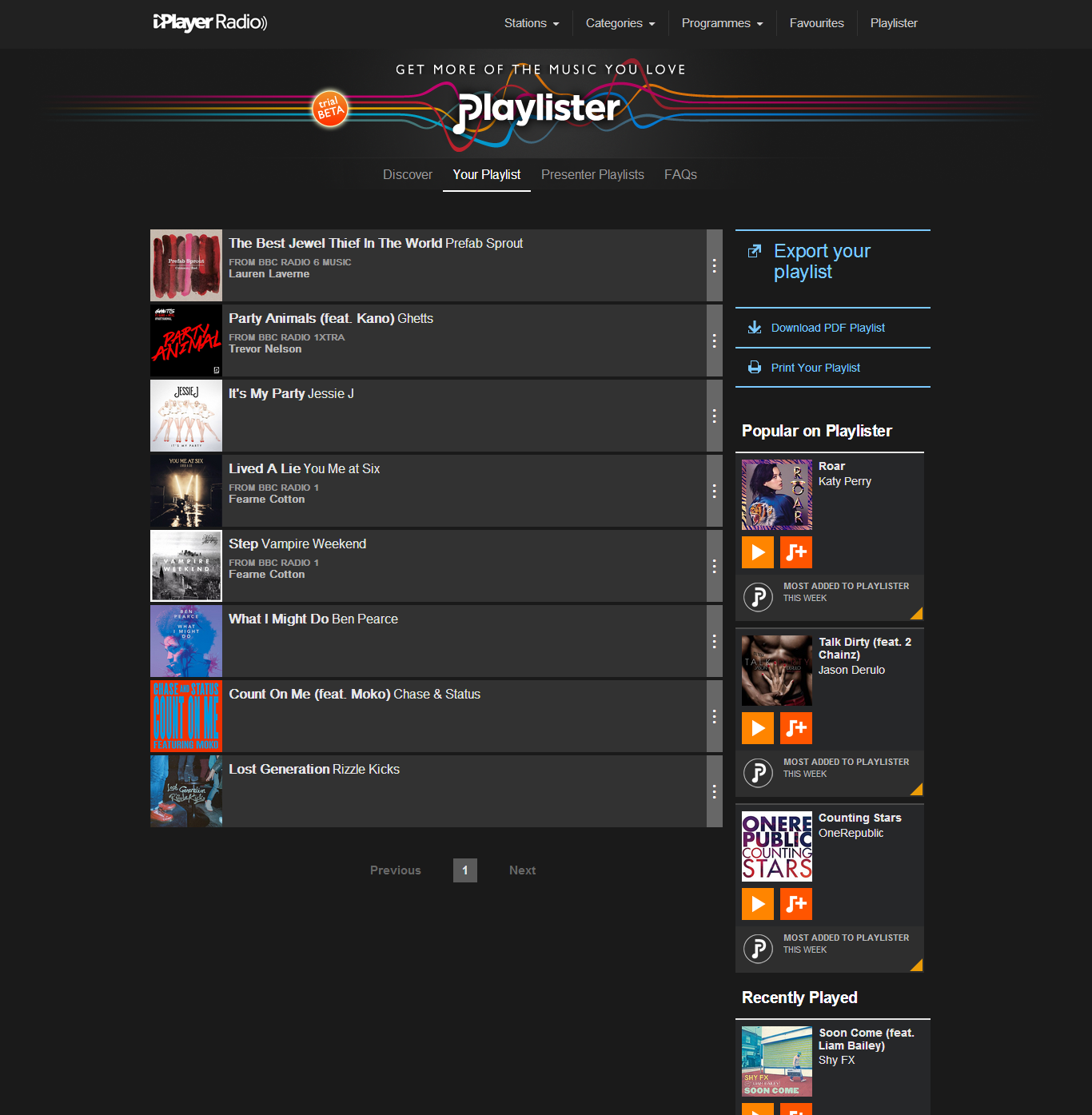This screenshot has height=1115, width=1092.
Task: Click Fearne Cotton under Lived A Lie
Action: [267, 499]
